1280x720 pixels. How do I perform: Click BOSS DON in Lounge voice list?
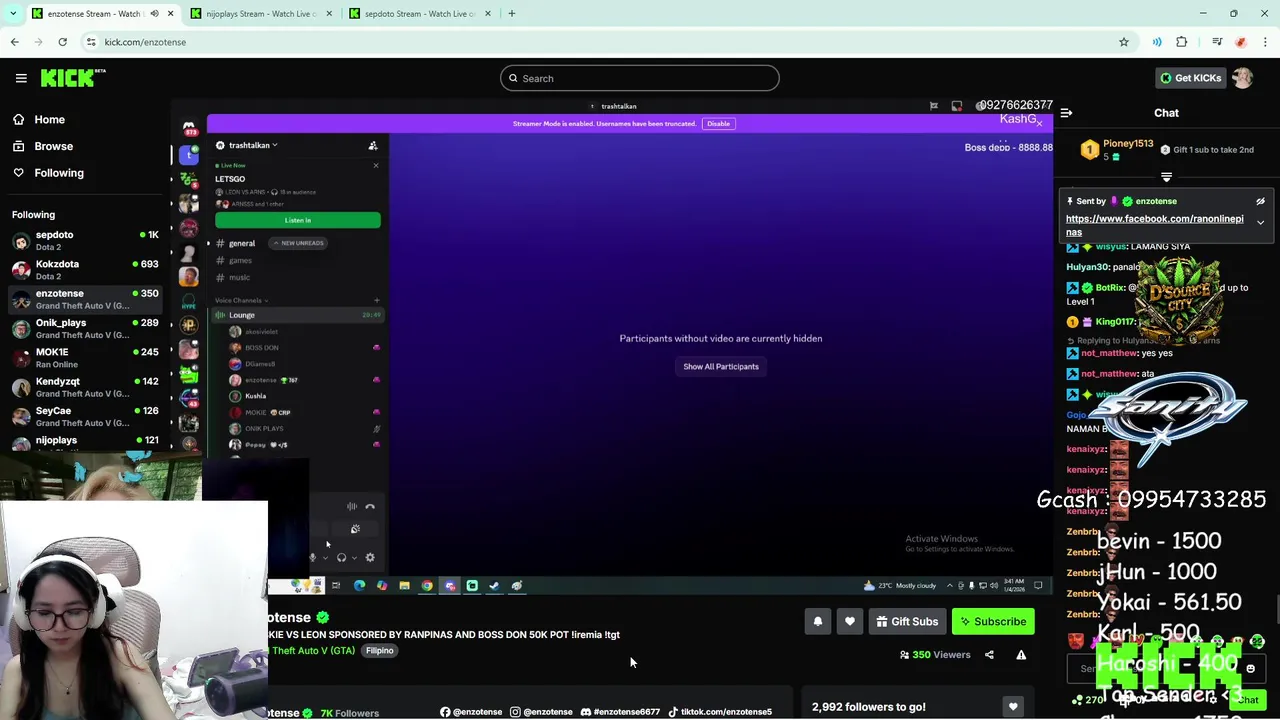click(262, 348)
